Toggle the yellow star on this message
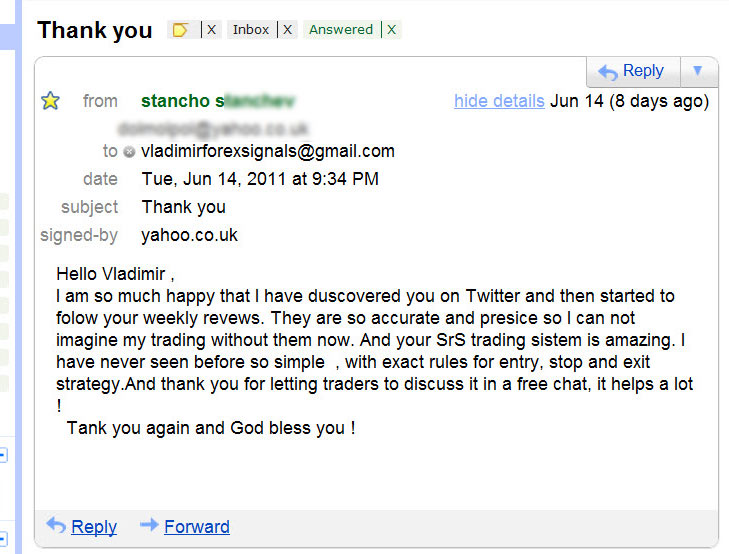The height and width of the screenshot is (554, 729). tap(50, 101)
